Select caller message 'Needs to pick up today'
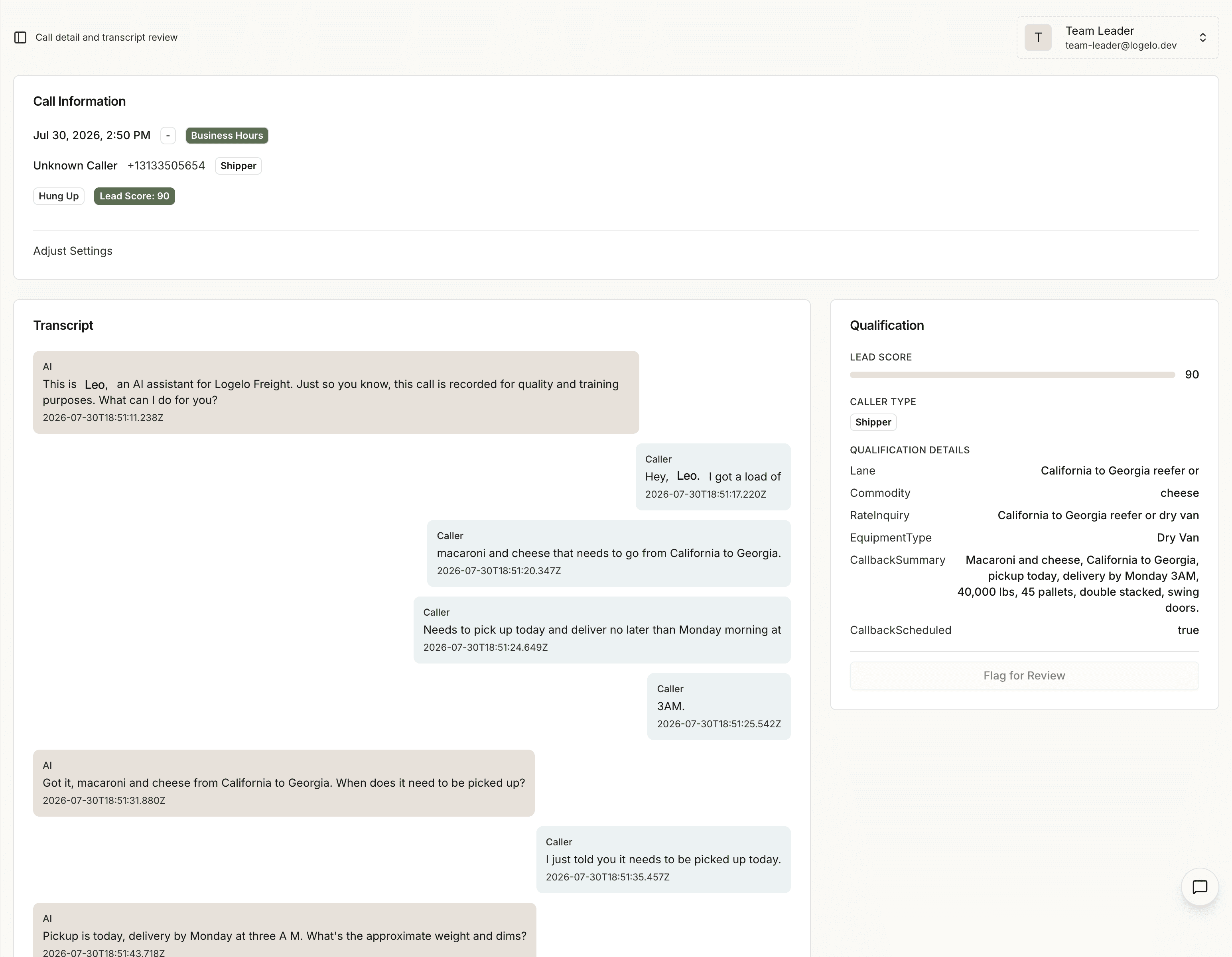Image resolution: width=1232 pixels, height=957 pixels. pos(602,630)
